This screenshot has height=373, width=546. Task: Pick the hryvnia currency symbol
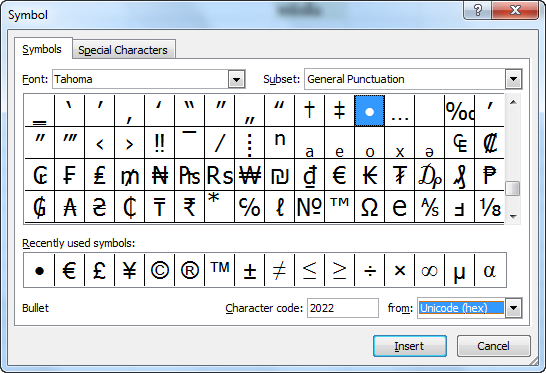pos(100,207)
